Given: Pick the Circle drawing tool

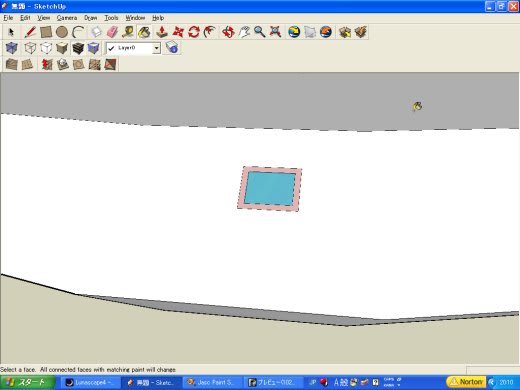Looking at the screenshot, I should (62, 32).
